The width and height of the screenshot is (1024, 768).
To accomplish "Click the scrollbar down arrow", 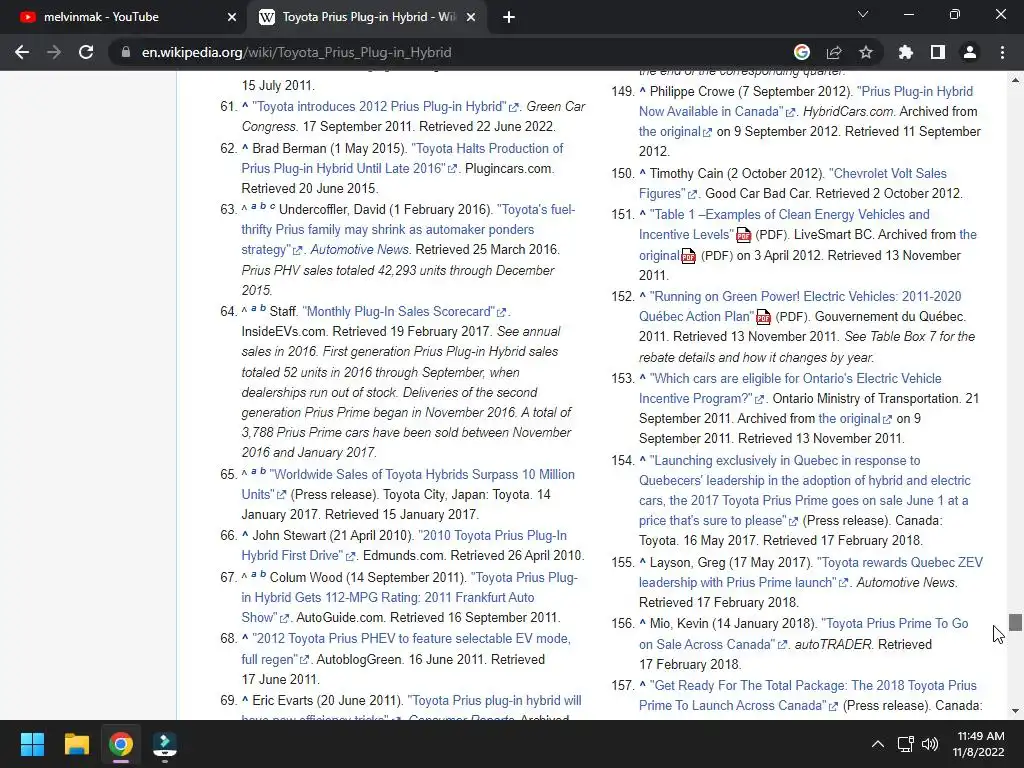I will coord(1015,711).
